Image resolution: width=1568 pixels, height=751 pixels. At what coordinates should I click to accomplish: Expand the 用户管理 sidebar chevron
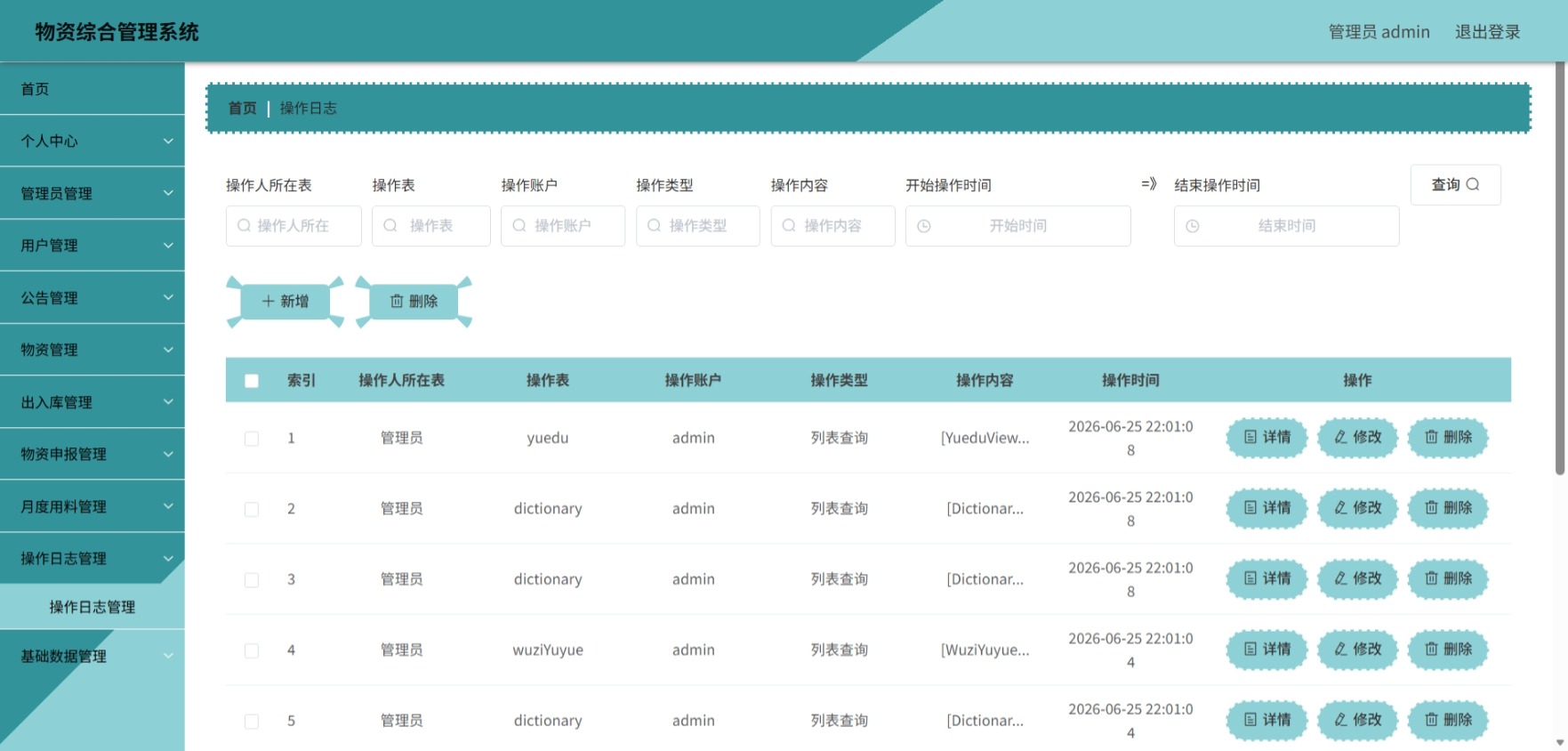pyautogui.click(x=168, y=245)
